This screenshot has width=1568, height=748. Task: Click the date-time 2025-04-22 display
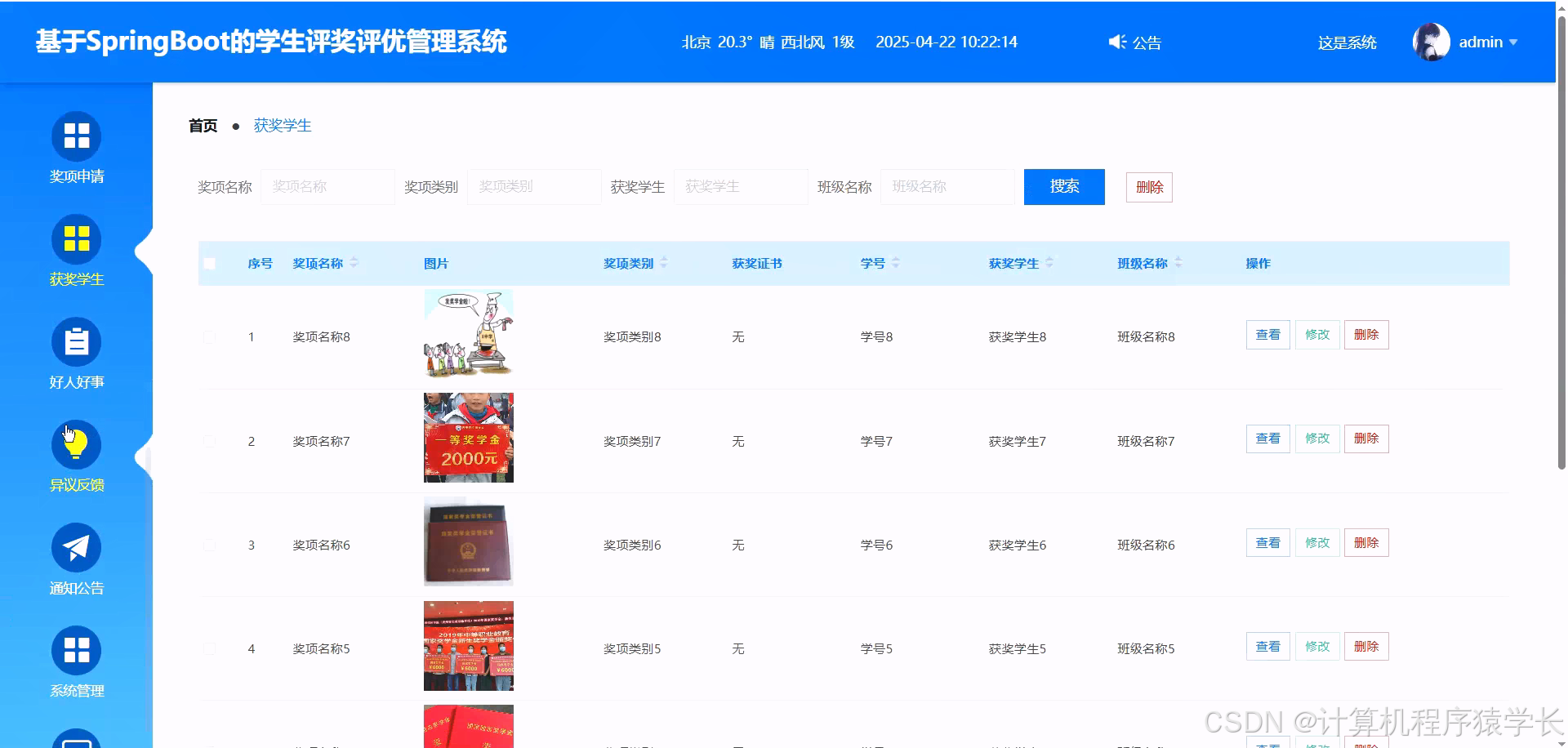click(947, 42)
